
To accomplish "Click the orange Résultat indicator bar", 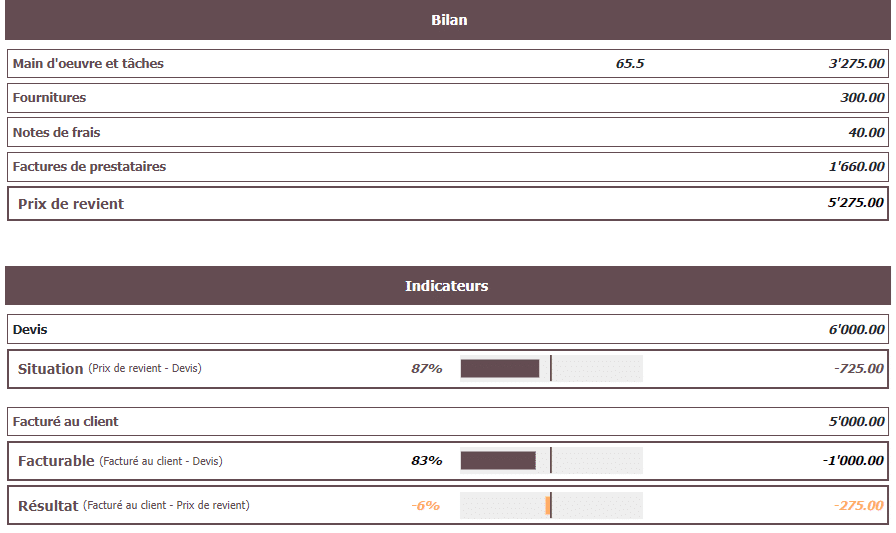I will click(548, 506).
